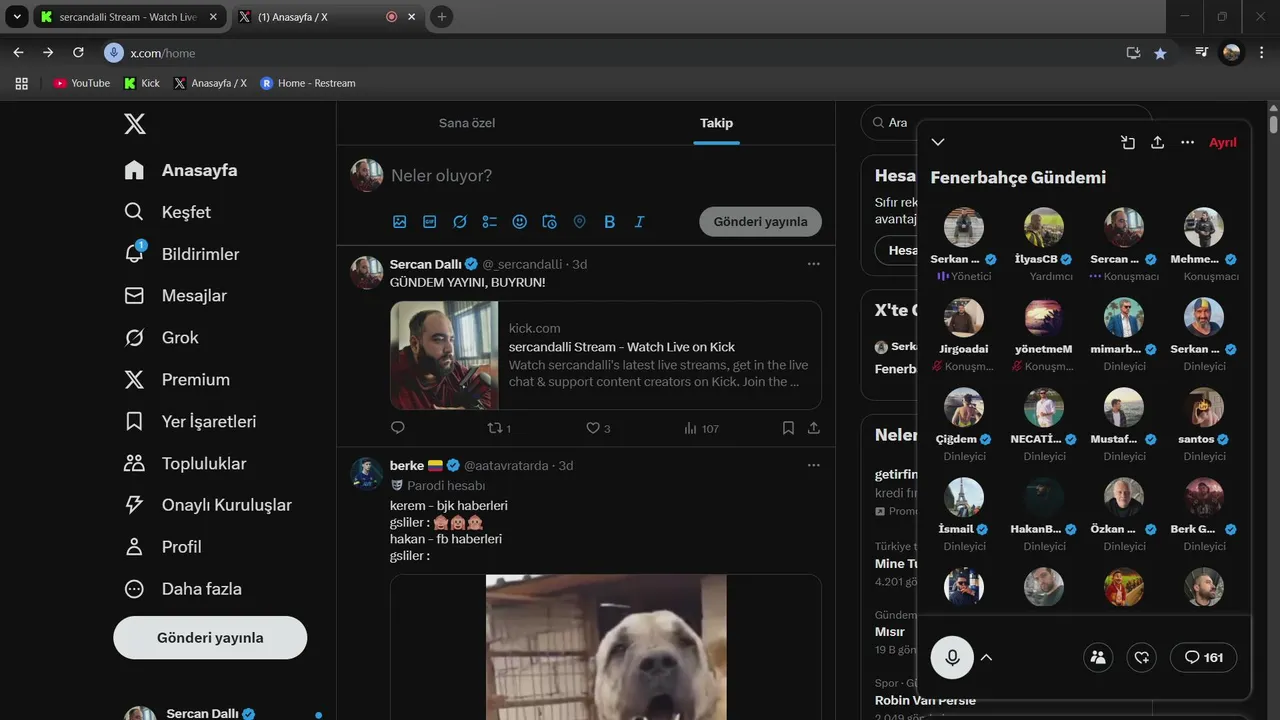Screen dimensions: 1280x720
Task: Like Sercan Dallı's post
Action: [598, 428]
